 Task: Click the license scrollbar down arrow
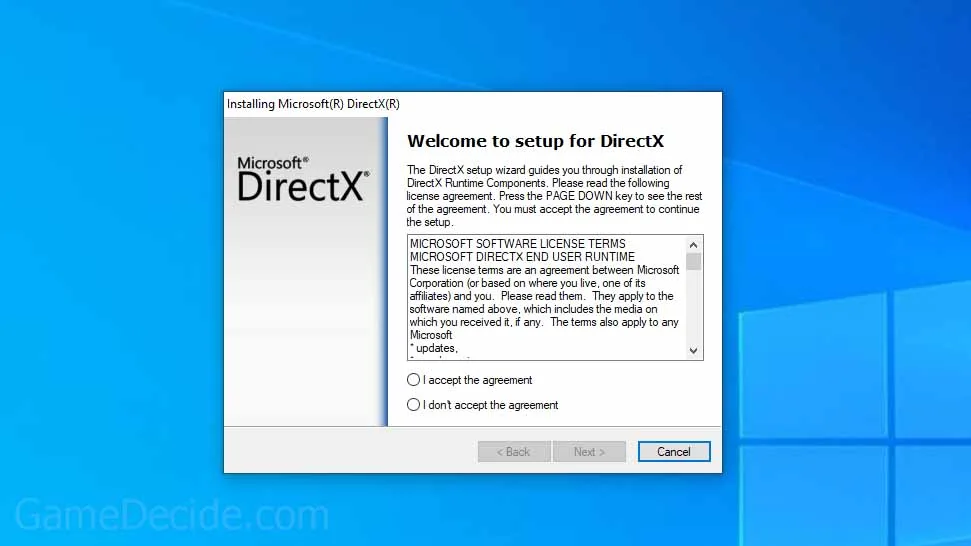694,350
